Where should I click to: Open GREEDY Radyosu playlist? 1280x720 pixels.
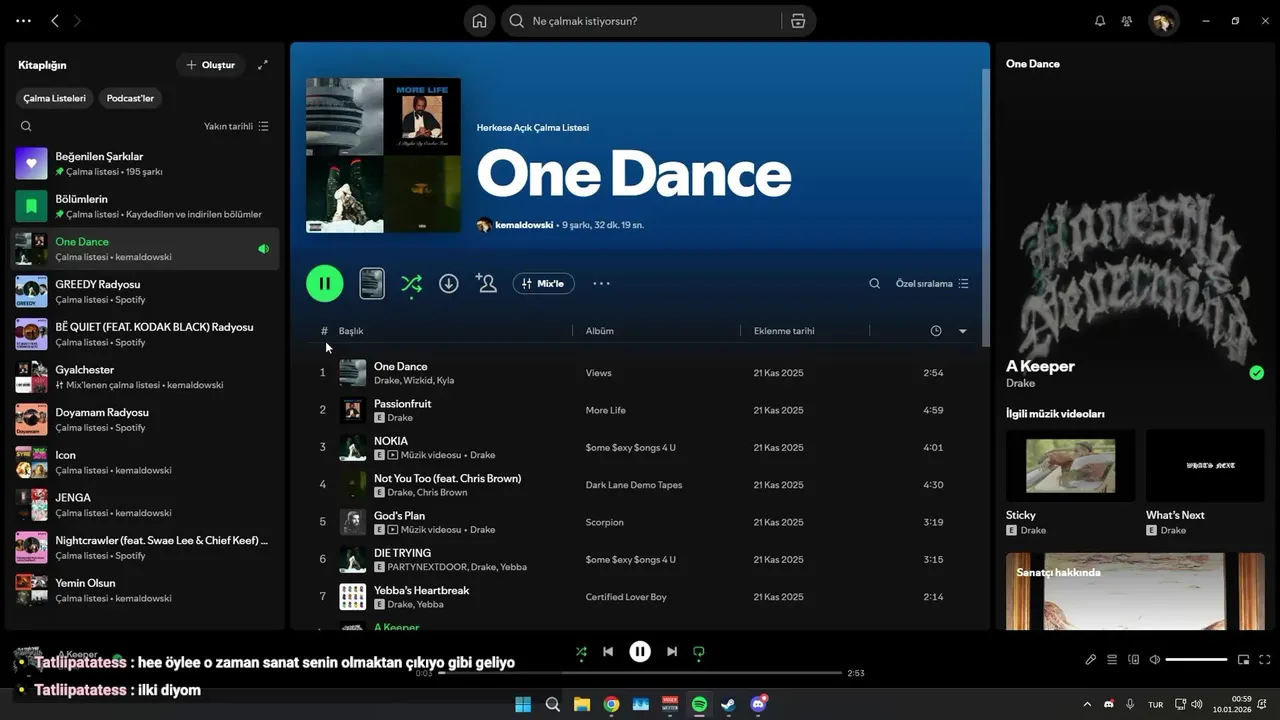[x=146, y=291]
